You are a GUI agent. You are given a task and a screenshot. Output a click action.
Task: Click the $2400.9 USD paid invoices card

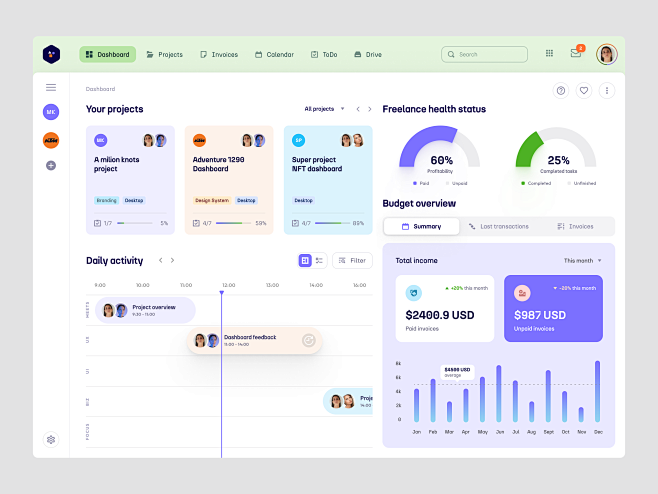click(x=445, y=308)
